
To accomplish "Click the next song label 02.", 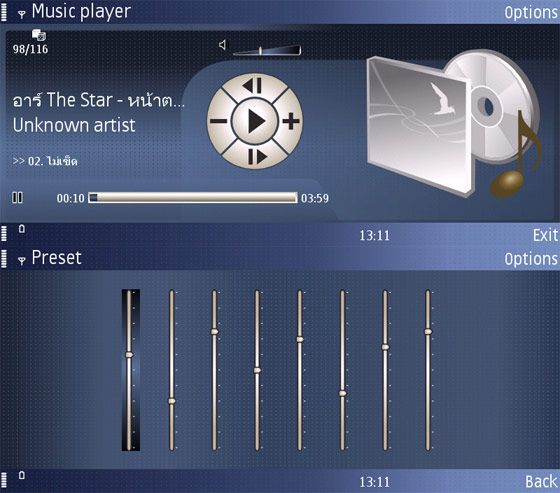I will 45,161.
